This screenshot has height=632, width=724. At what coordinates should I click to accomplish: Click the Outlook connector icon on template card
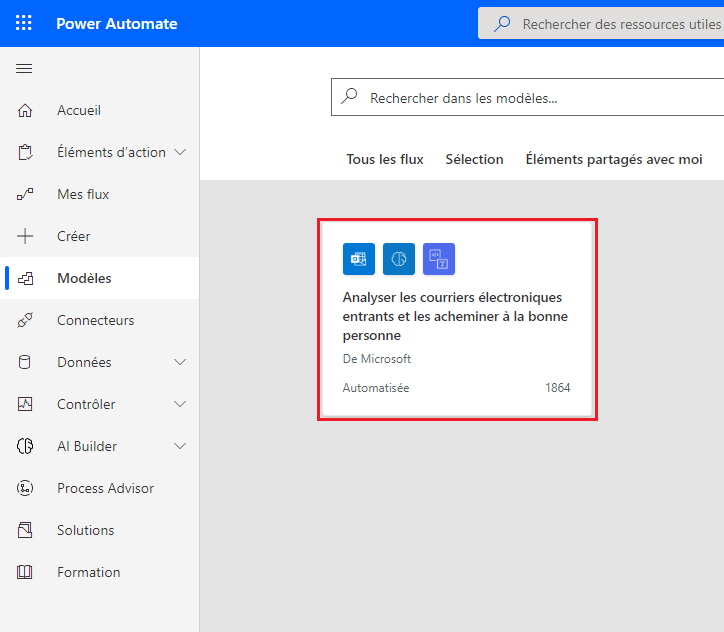tap(359, 259)
